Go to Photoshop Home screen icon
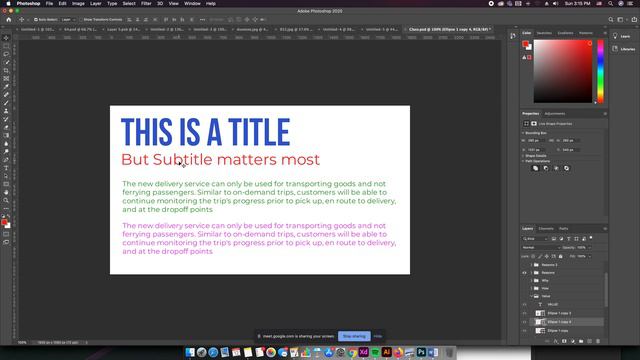Screen dimensions: 640x360 pyautogui.click(x=9, y=20)
